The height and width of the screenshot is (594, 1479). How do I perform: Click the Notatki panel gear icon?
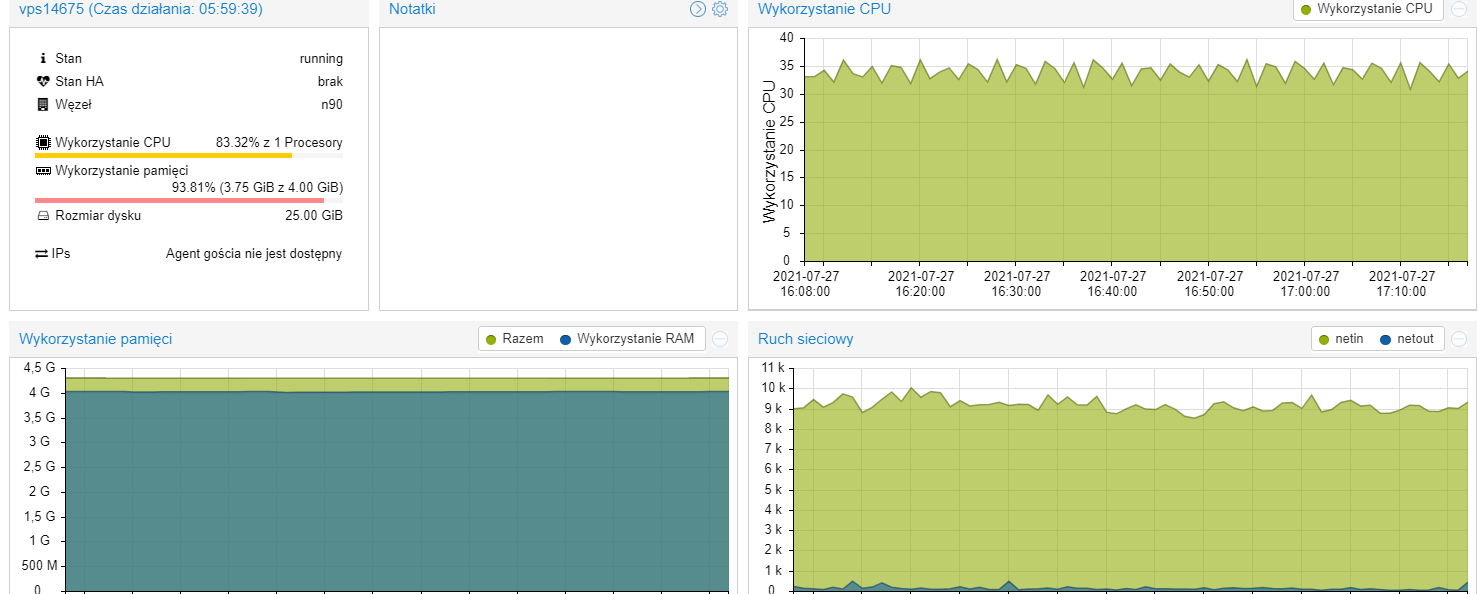720,9
